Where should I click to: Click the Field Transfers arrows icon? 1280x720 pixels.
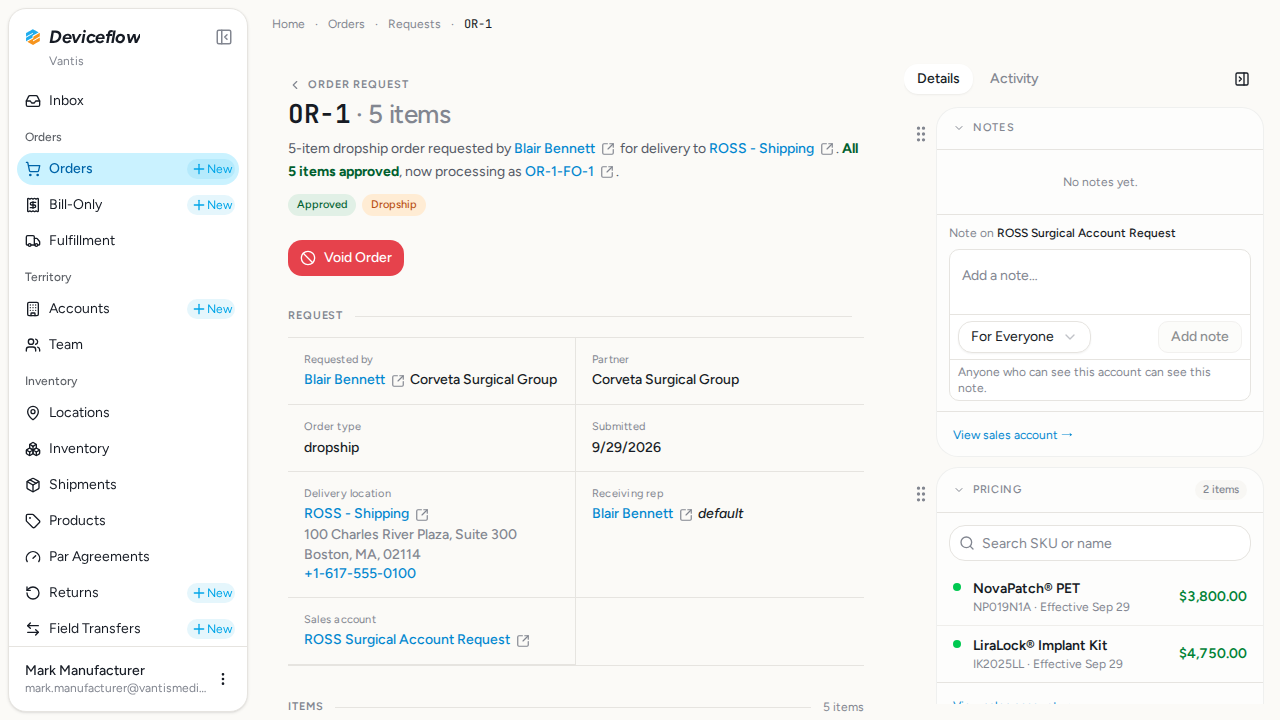click(x=33, y=629)
